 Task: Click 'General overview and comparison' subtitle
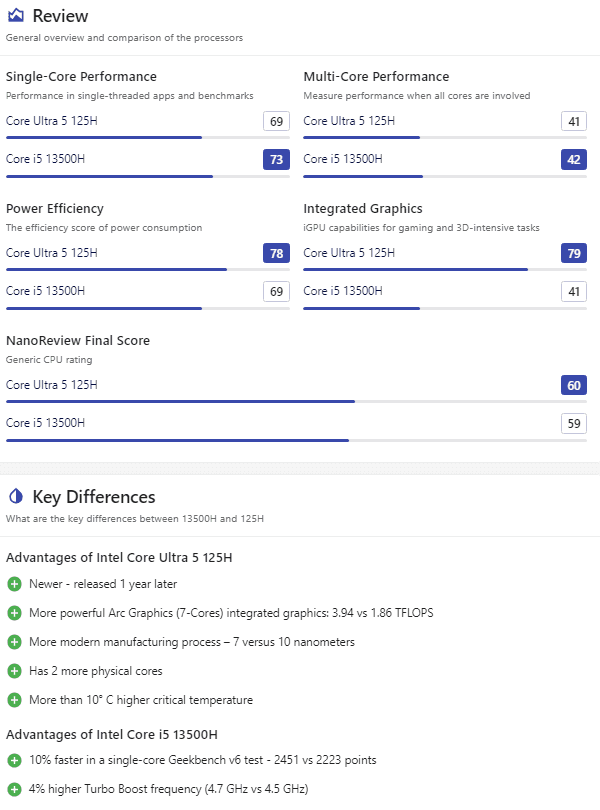tap(124, 38)
